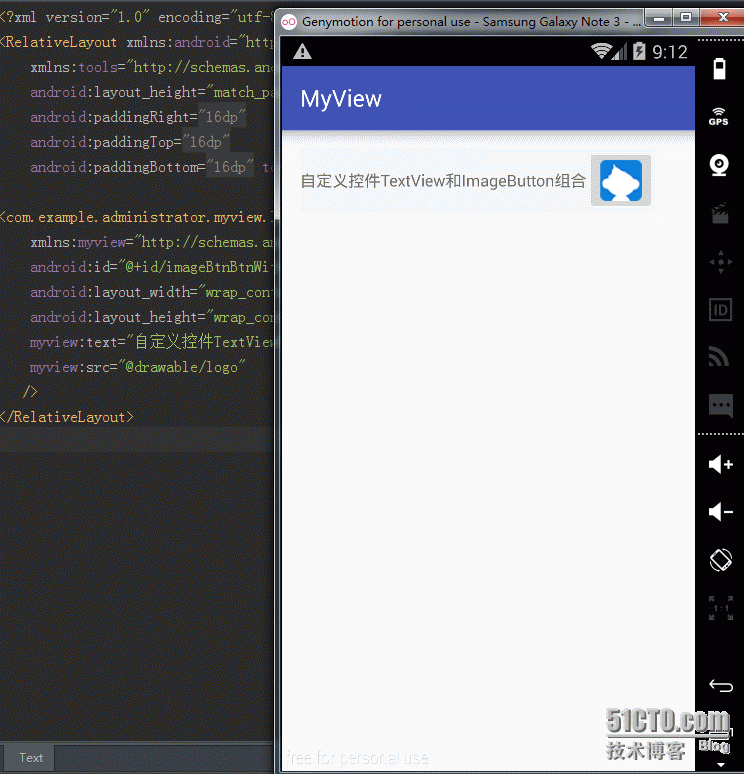Click the xmlns:myview namespace line
This screenshot has height=774, width=744.
tap(151, 242)
